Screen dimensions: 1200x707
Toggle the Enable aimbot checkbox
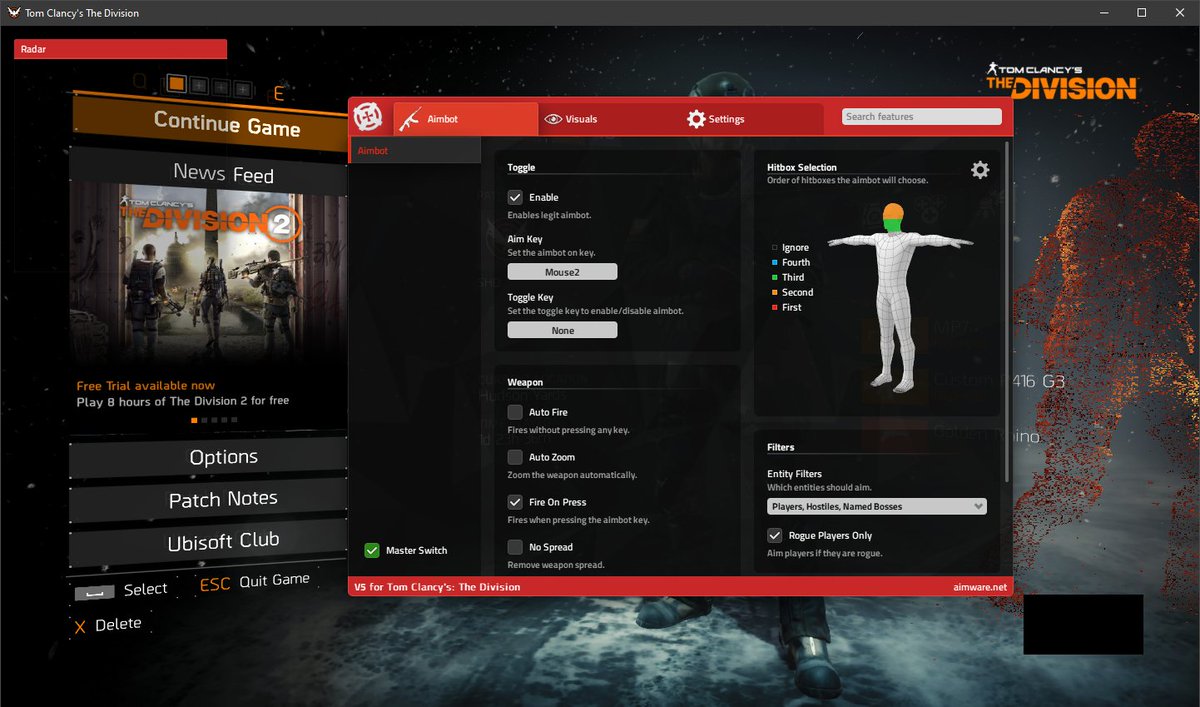coord(515,197)
